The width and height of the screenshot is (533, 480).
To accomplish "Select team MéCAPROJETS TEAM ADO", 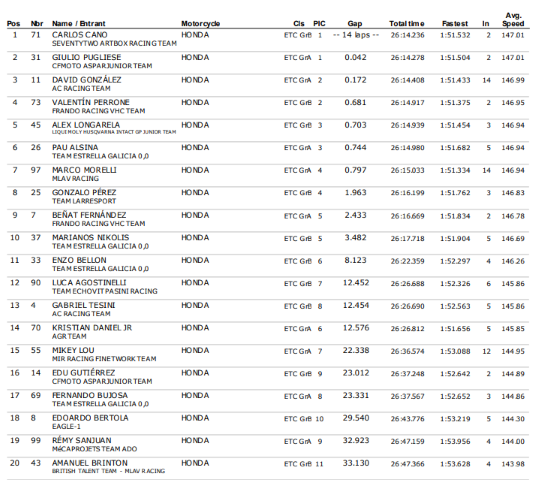I will 94,449.
